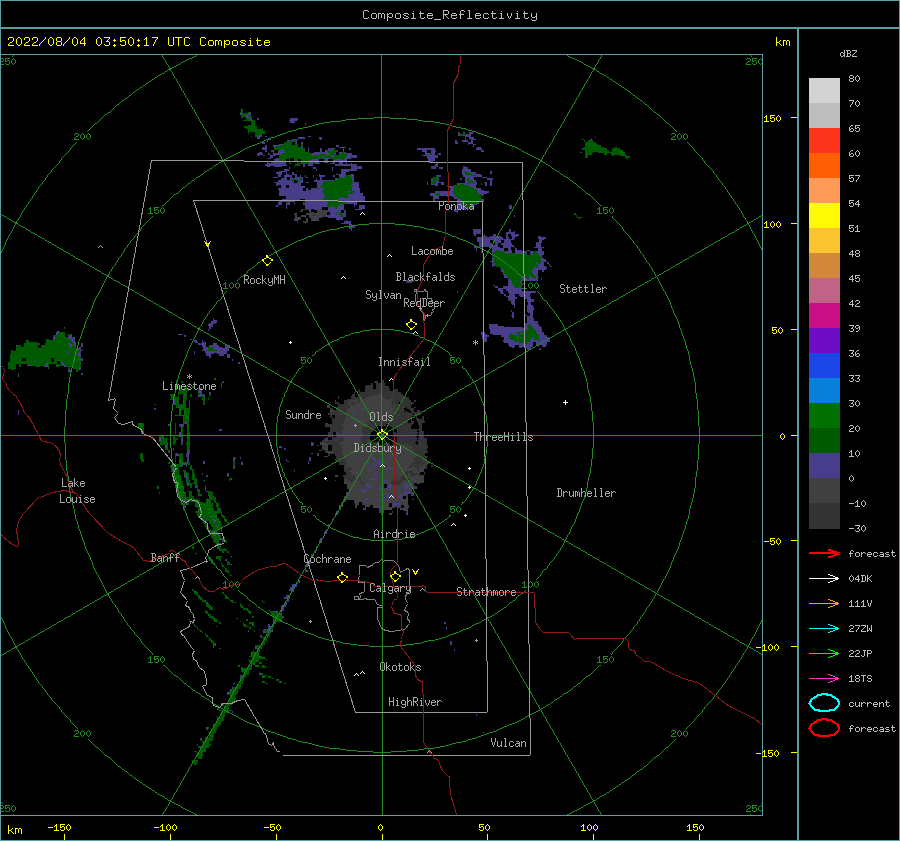Click the -150 tick on bottom axis
900x841 pixels.
click(x=59, y=827)
